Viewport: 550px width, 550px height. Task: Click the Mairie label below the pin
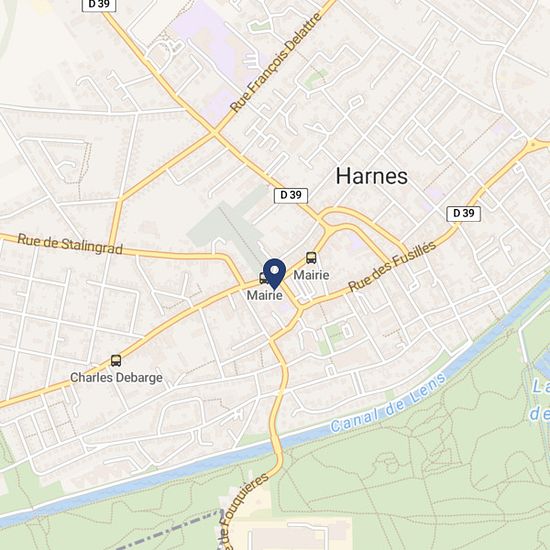click(x=265, y=295)
